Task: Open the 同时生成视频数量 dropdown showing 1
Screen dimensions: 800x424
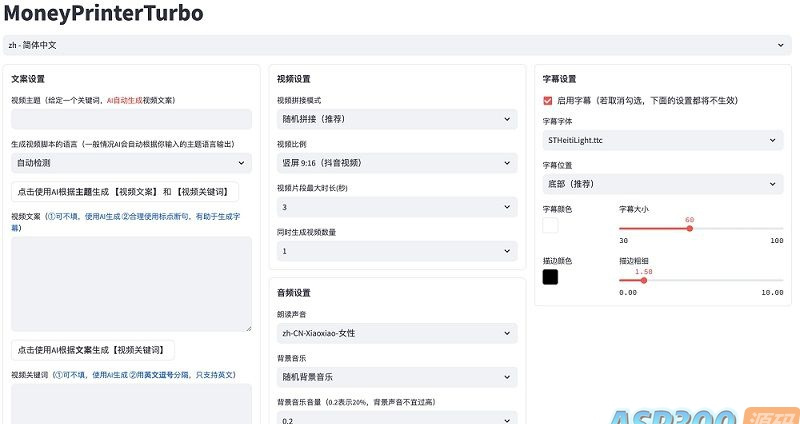Action: 397,251
